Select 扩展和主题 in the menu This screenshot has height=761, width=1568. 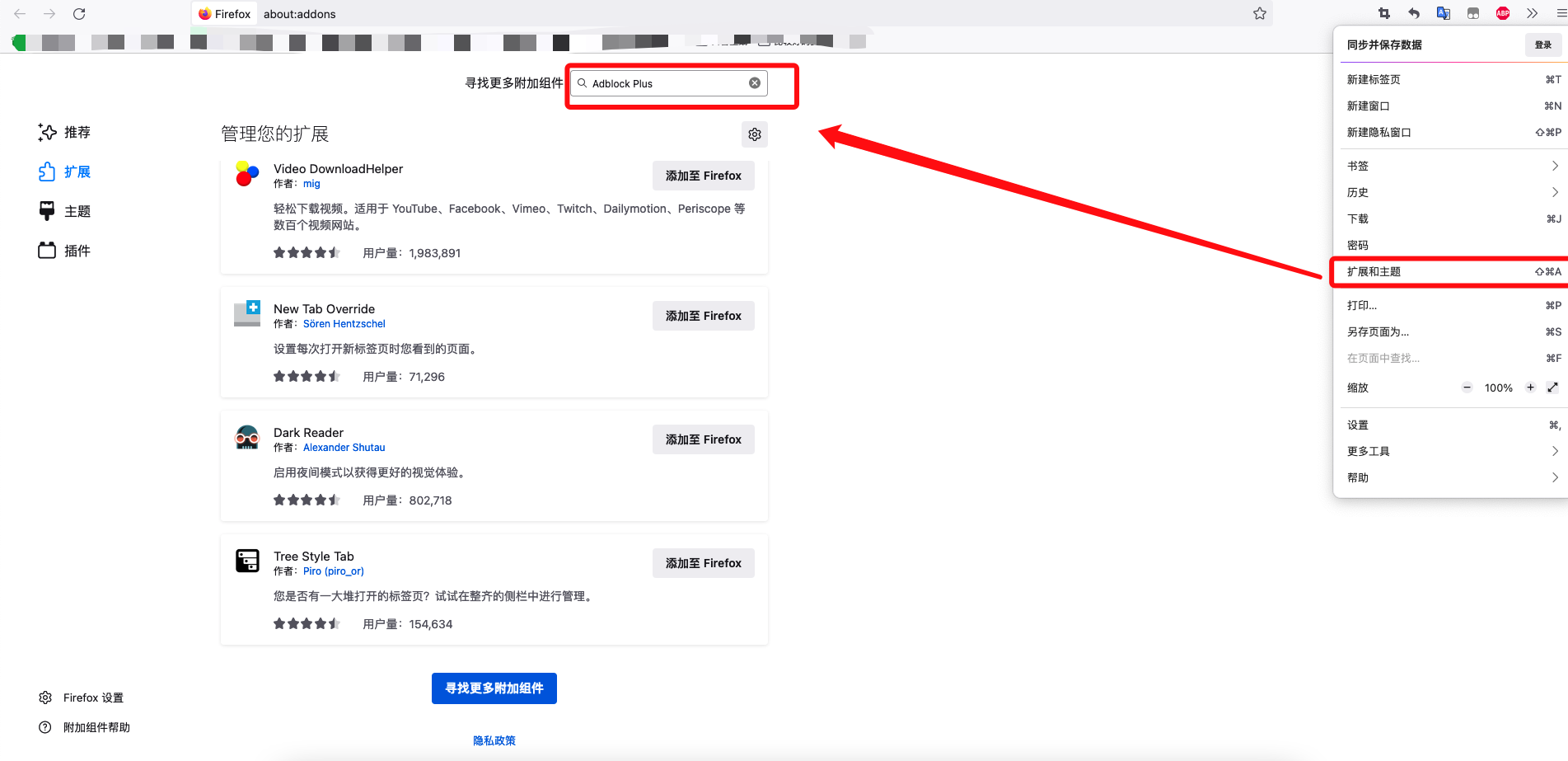pos(1453,271)
